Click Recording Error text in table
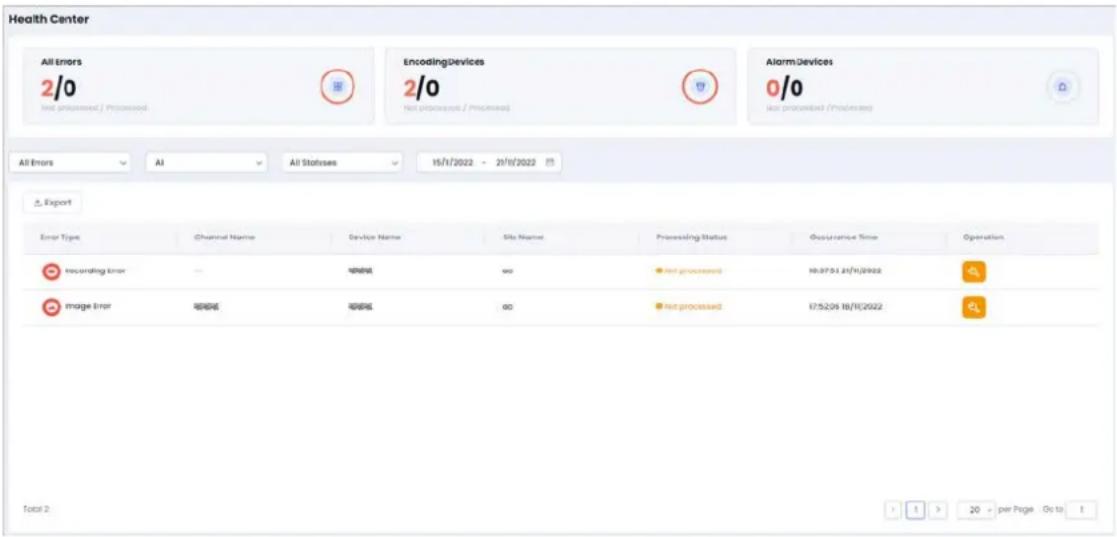 (x=95, y=271)
